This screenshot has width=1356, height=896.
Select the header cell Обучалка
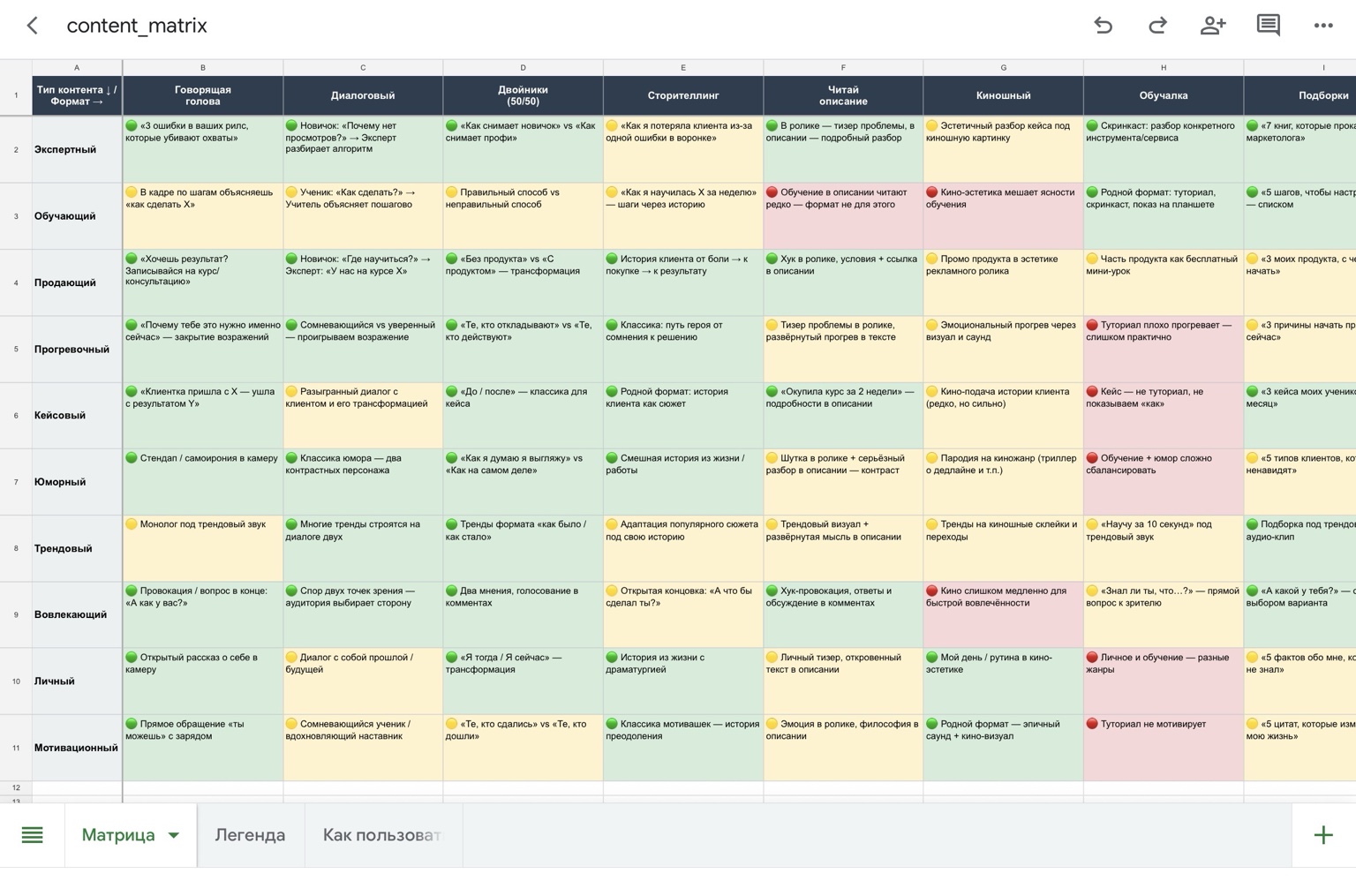pos(1164,95)
